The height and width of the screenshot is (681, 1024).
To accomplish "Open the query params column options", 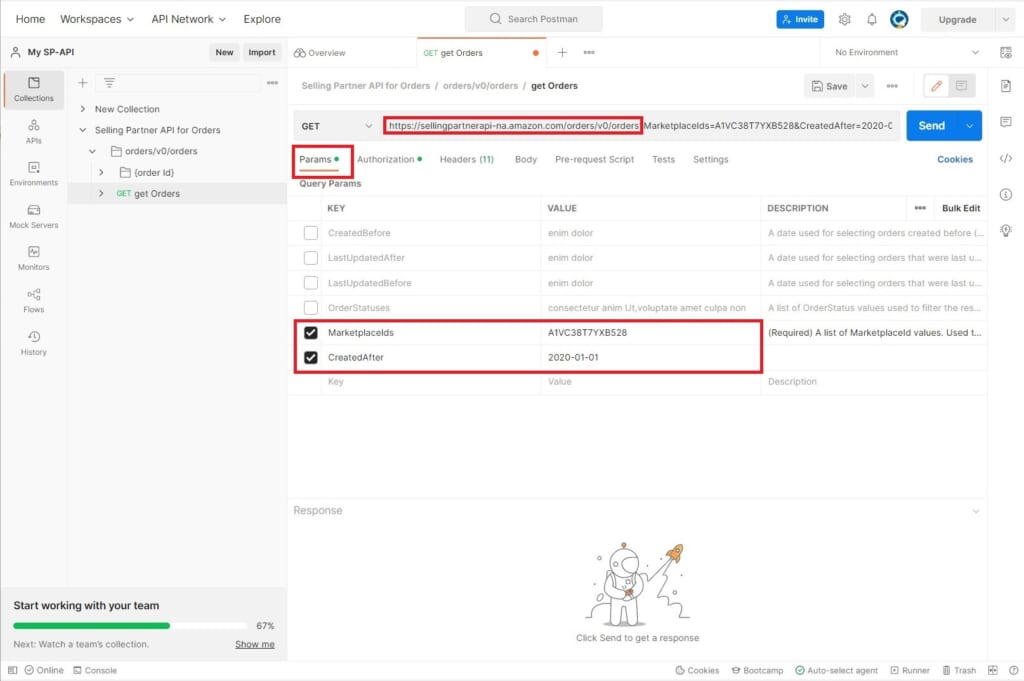I will [920, 208].
